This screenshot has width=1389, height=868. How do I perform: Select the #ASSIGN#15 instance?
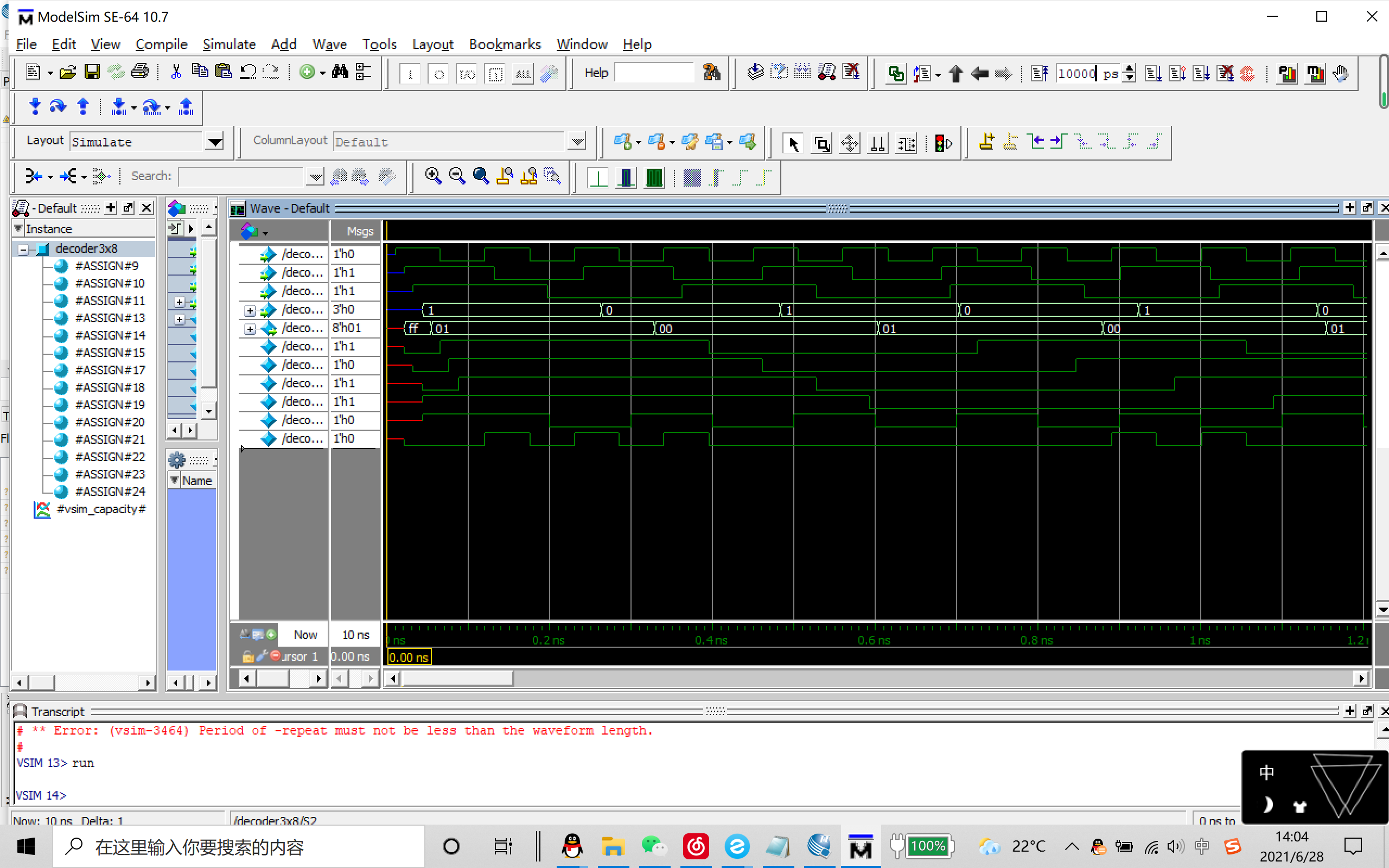coord(110,353)
